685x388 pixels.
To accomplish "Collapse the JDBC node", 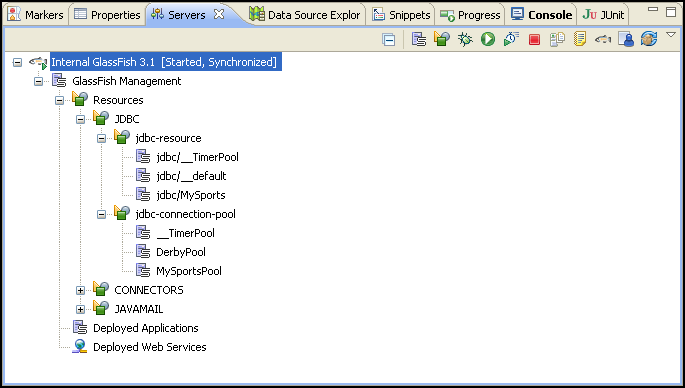I will pyautogui.click(x=80, y=119).
